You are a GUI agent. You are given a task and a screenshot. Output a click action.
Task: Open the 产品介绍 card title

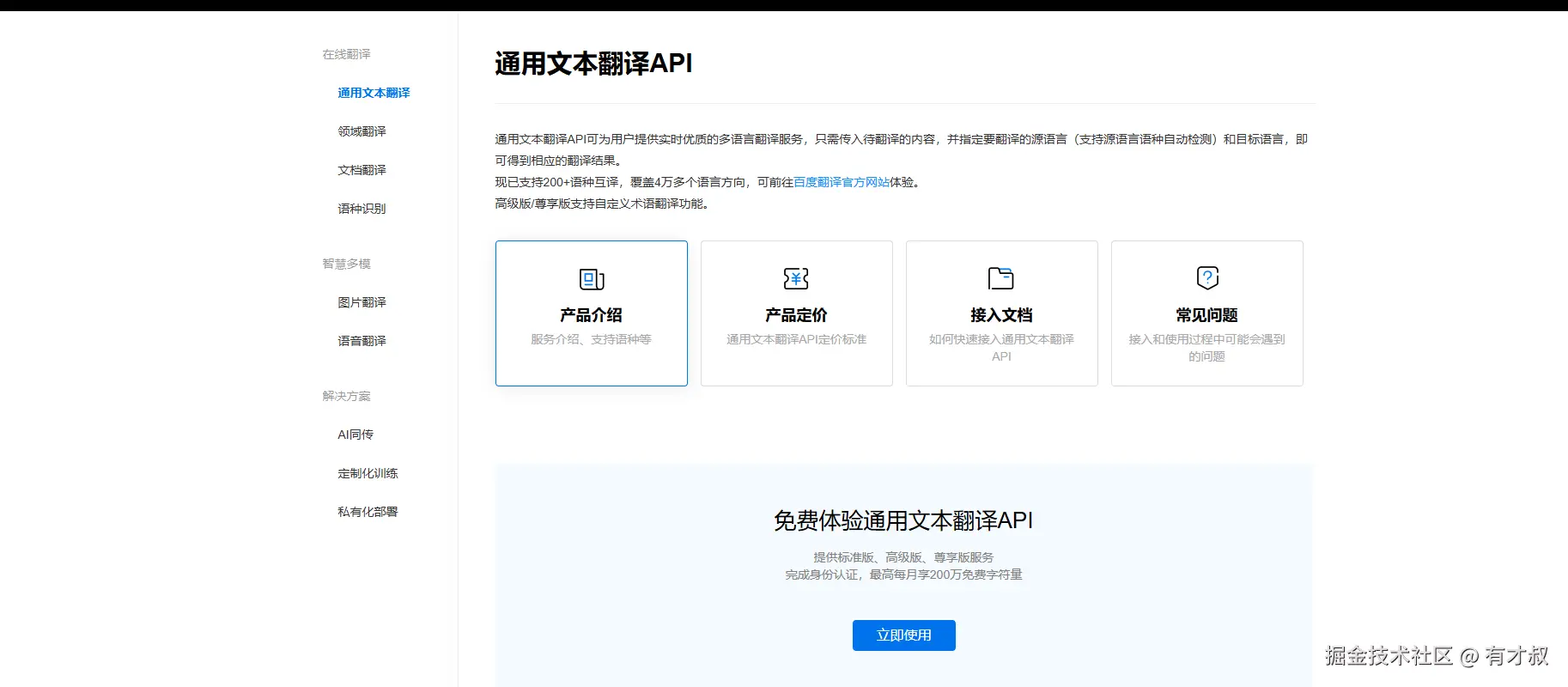tap(591, 315)
